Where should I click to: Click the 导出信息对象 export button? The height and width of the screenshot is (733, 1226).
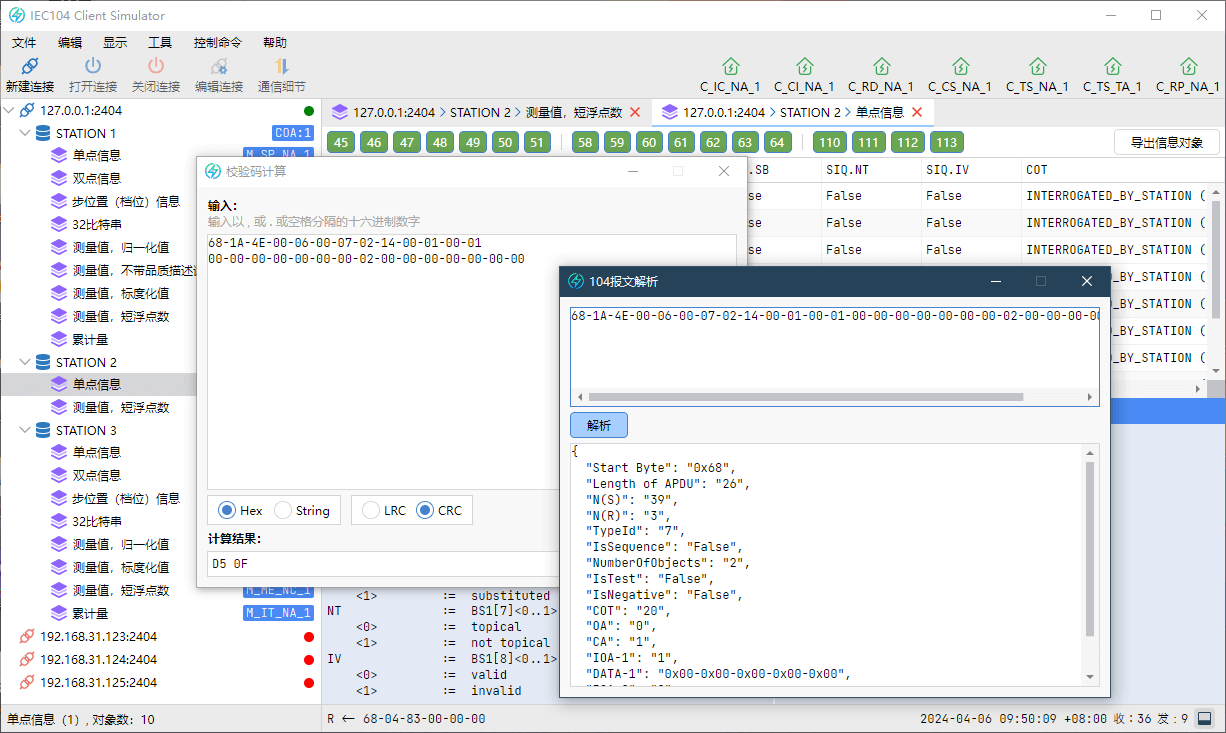[x=1166, y=142]
